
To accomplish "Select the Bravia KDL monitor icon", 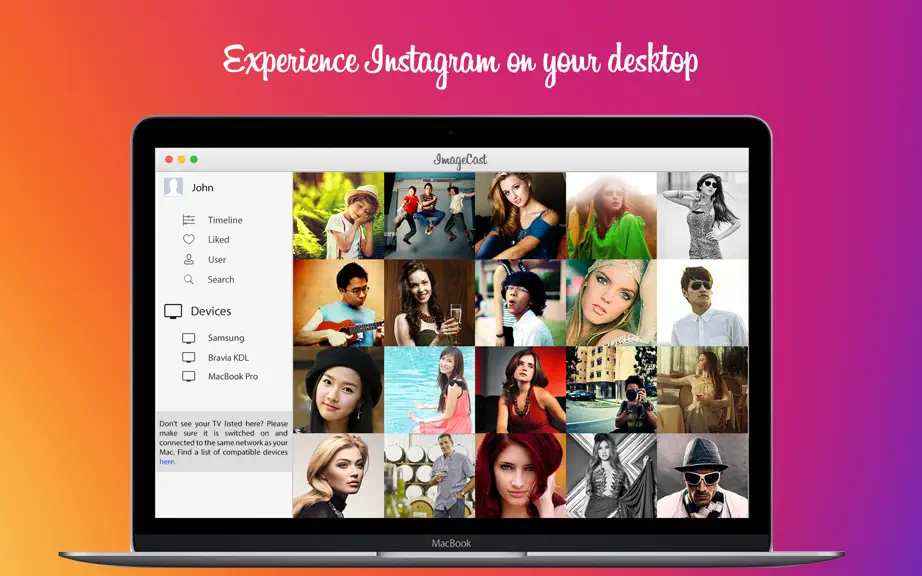I will tap(189, 357).
